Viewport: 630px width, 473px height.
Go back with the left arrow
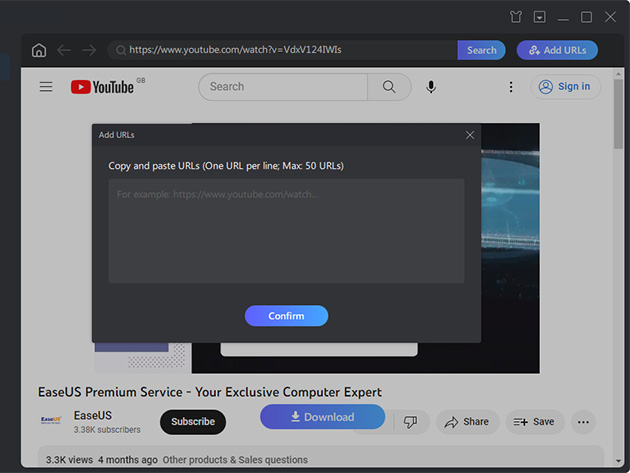pyautogui.click(x=64, y=50)
